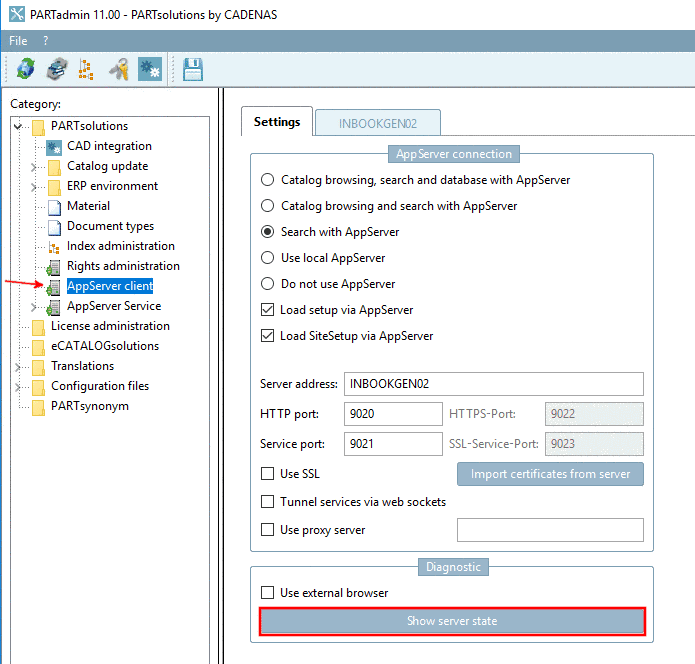Expand the ERP environment node

[x=33, y=187]
